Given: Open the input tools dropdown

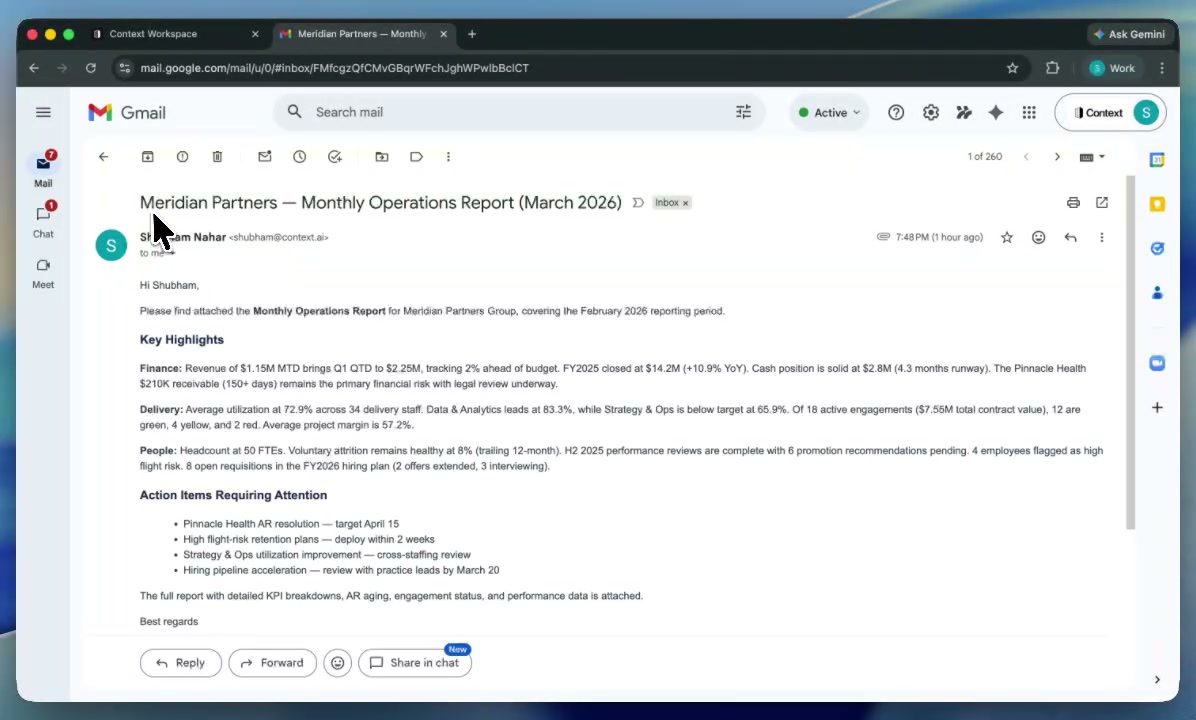Looking at the screenshot, I should click(1092, 156).
